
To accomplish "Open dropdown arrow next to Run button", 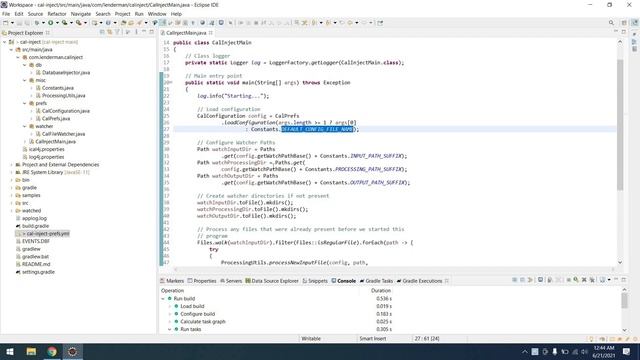I will coord(57,23).
